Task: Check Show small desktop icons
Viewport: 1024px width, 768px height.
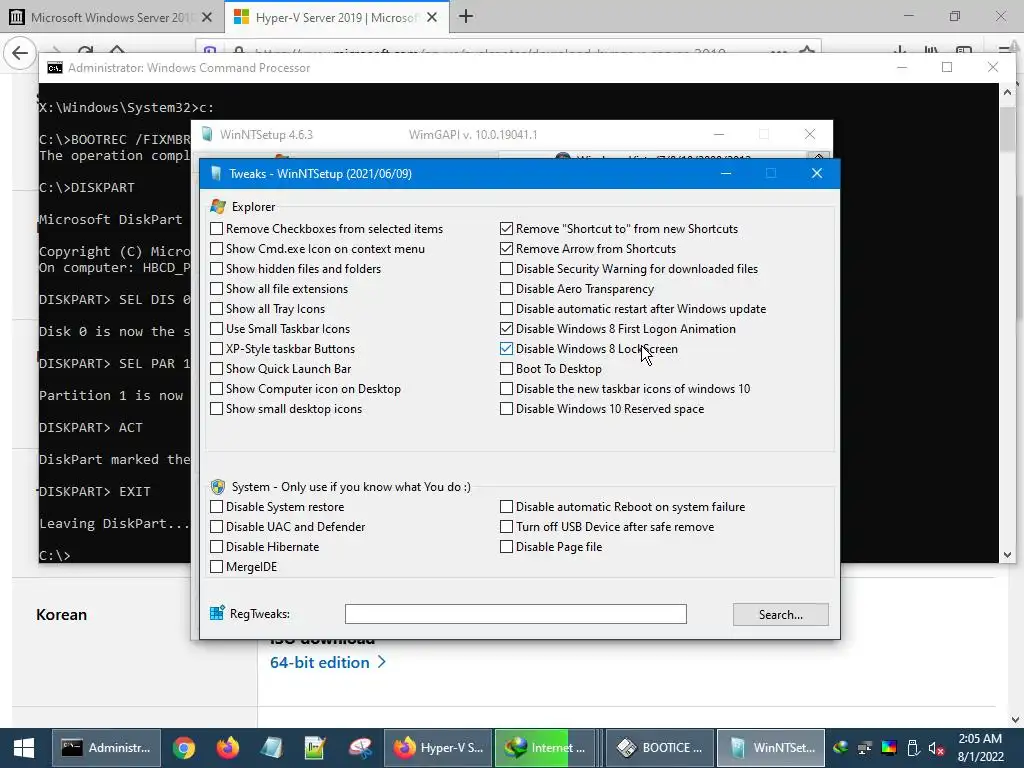Action: point(216,409)
